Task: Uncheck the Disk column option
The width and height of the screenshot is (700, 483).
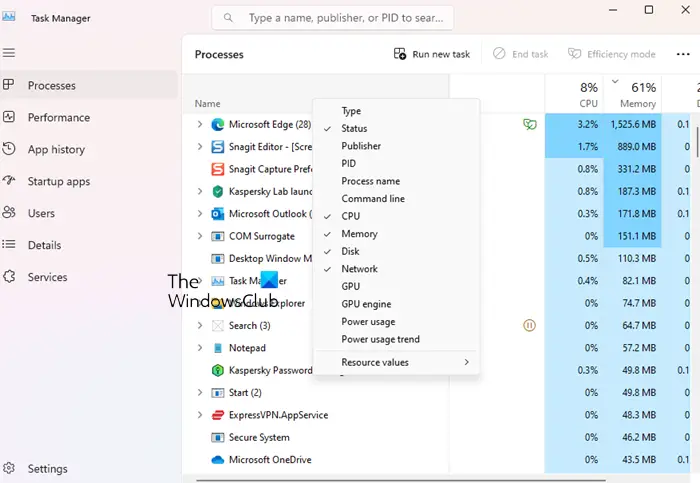Action: (397, 251)
